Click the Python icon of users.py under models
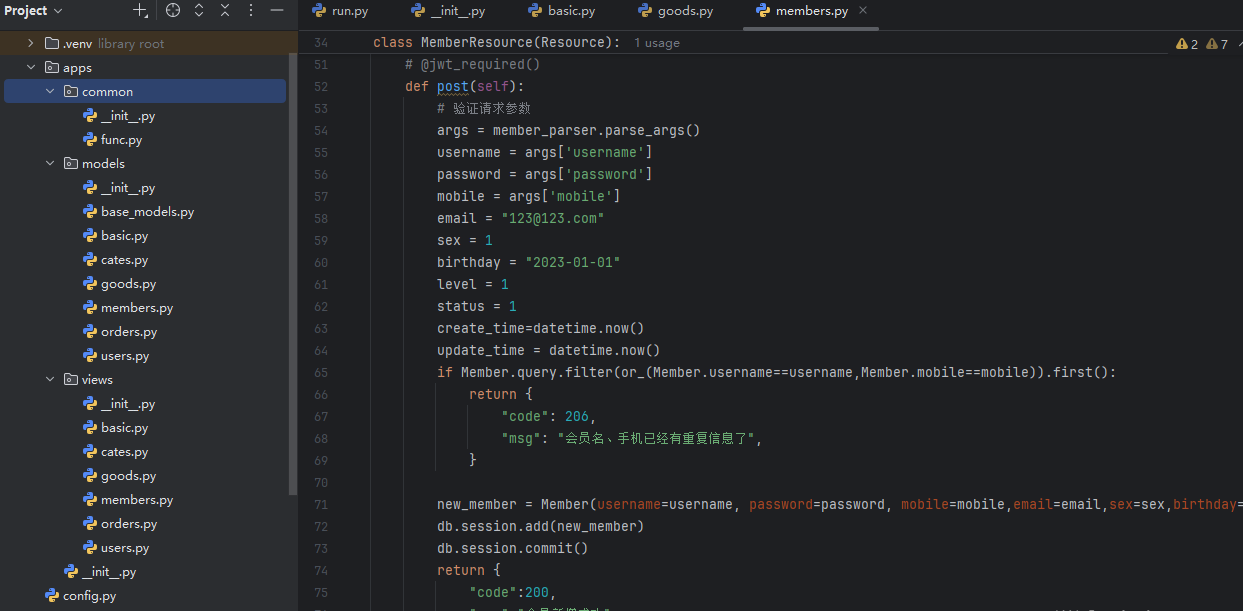The image size is (1243, 611). coord(90,355)
